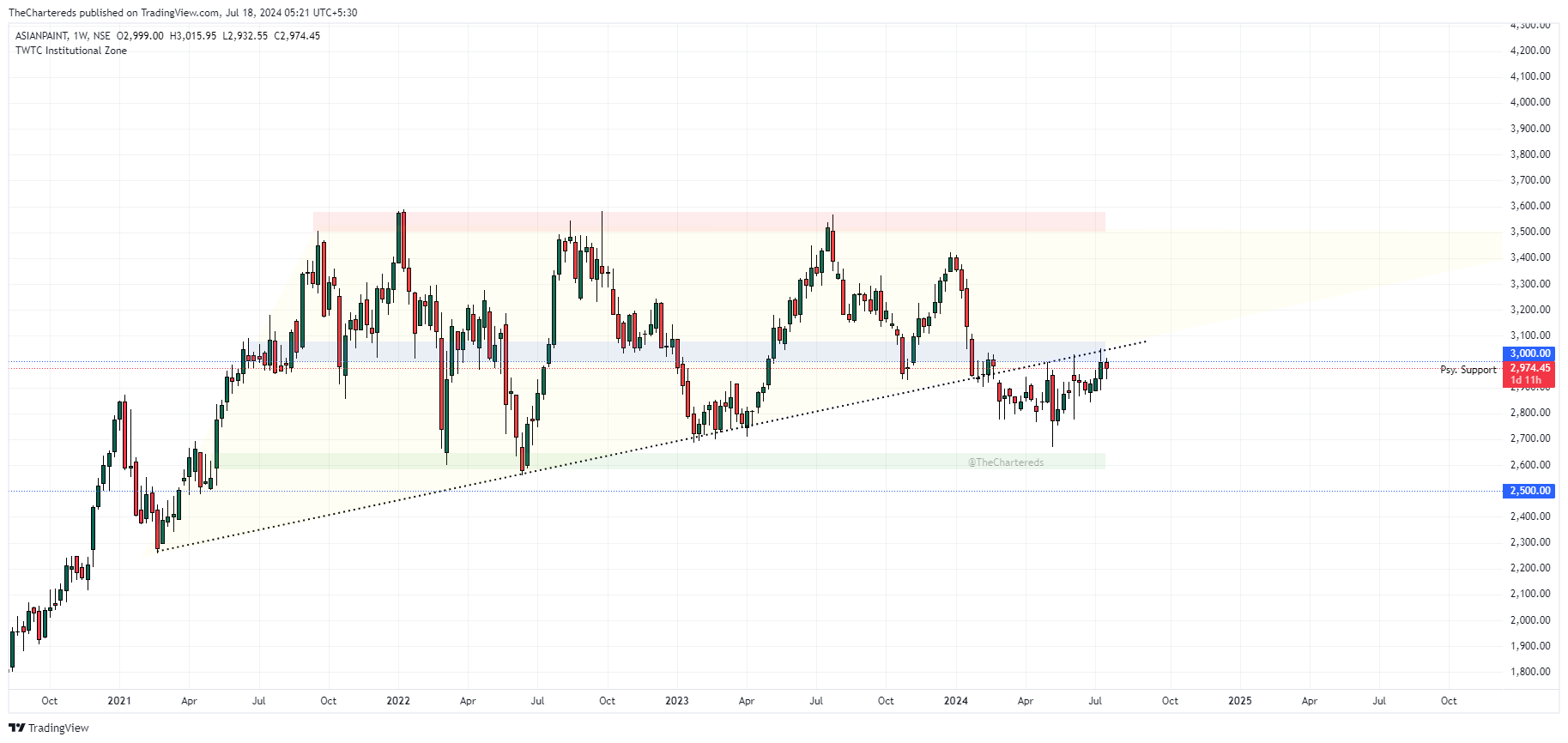The image size is (1568, 743).
Task: Click the 2024 time axis label
Action: tap(956, 701)
